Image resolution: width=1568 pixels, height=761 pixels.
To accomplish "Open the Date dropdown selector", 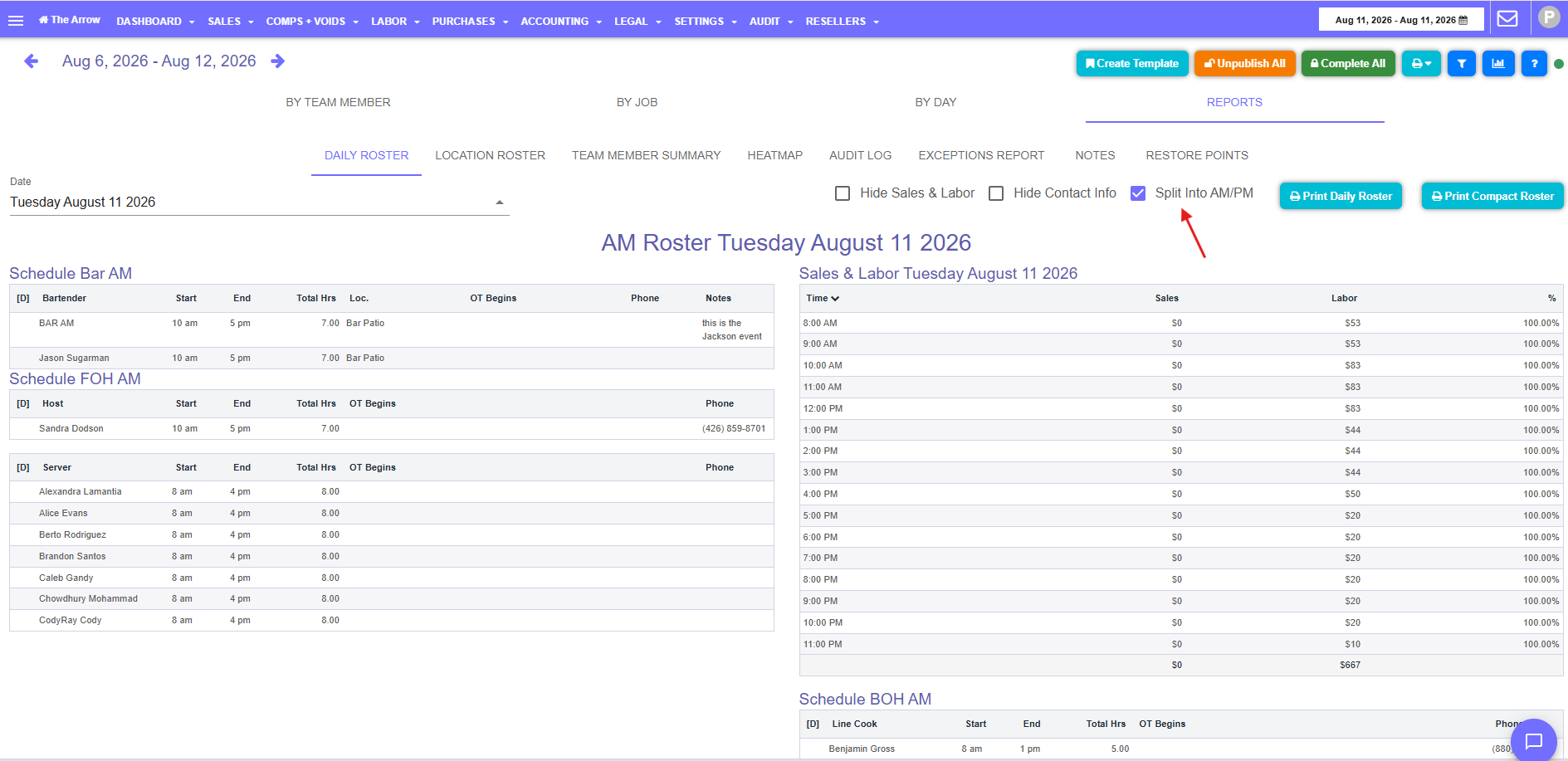I will click(x=259, y=202).
